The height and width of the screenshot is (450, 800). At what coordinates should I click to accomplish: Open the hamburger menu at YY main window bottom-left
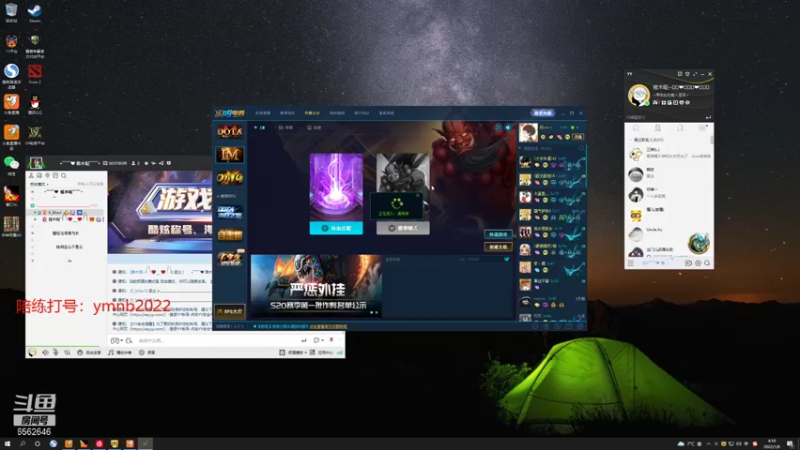(631, 263)
